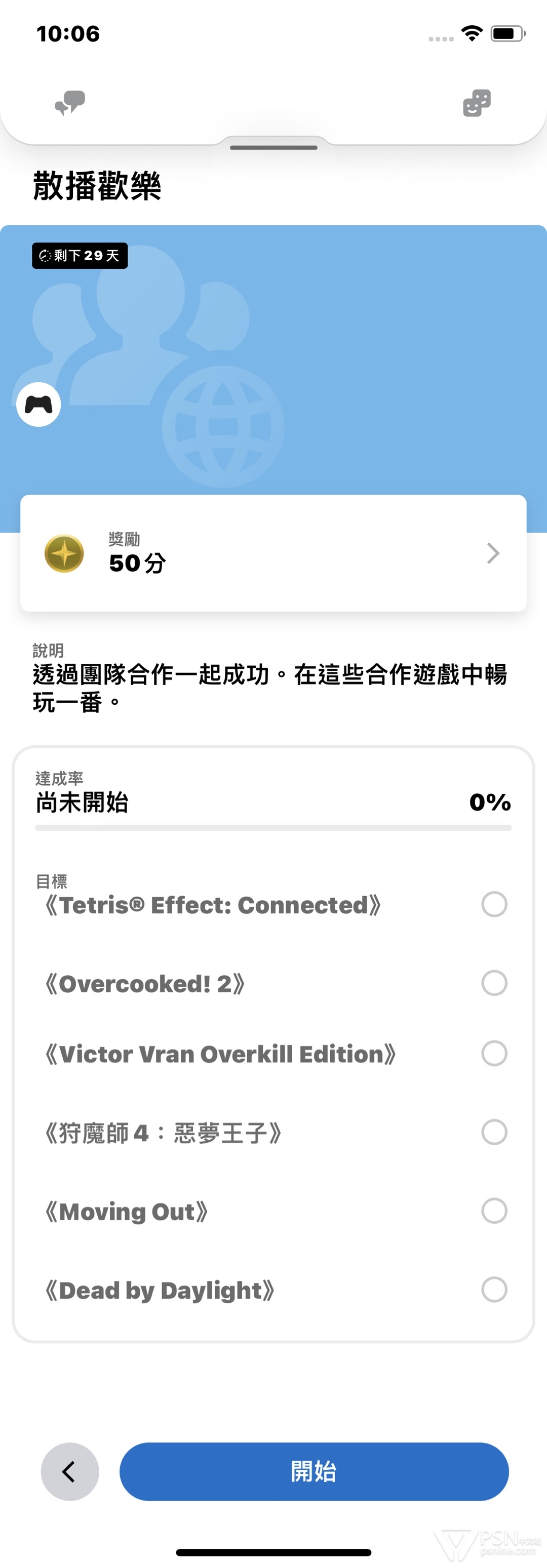The image size is (547, 1568).
Task: Tap the game controller badge icon
Action: pos(38,404)
